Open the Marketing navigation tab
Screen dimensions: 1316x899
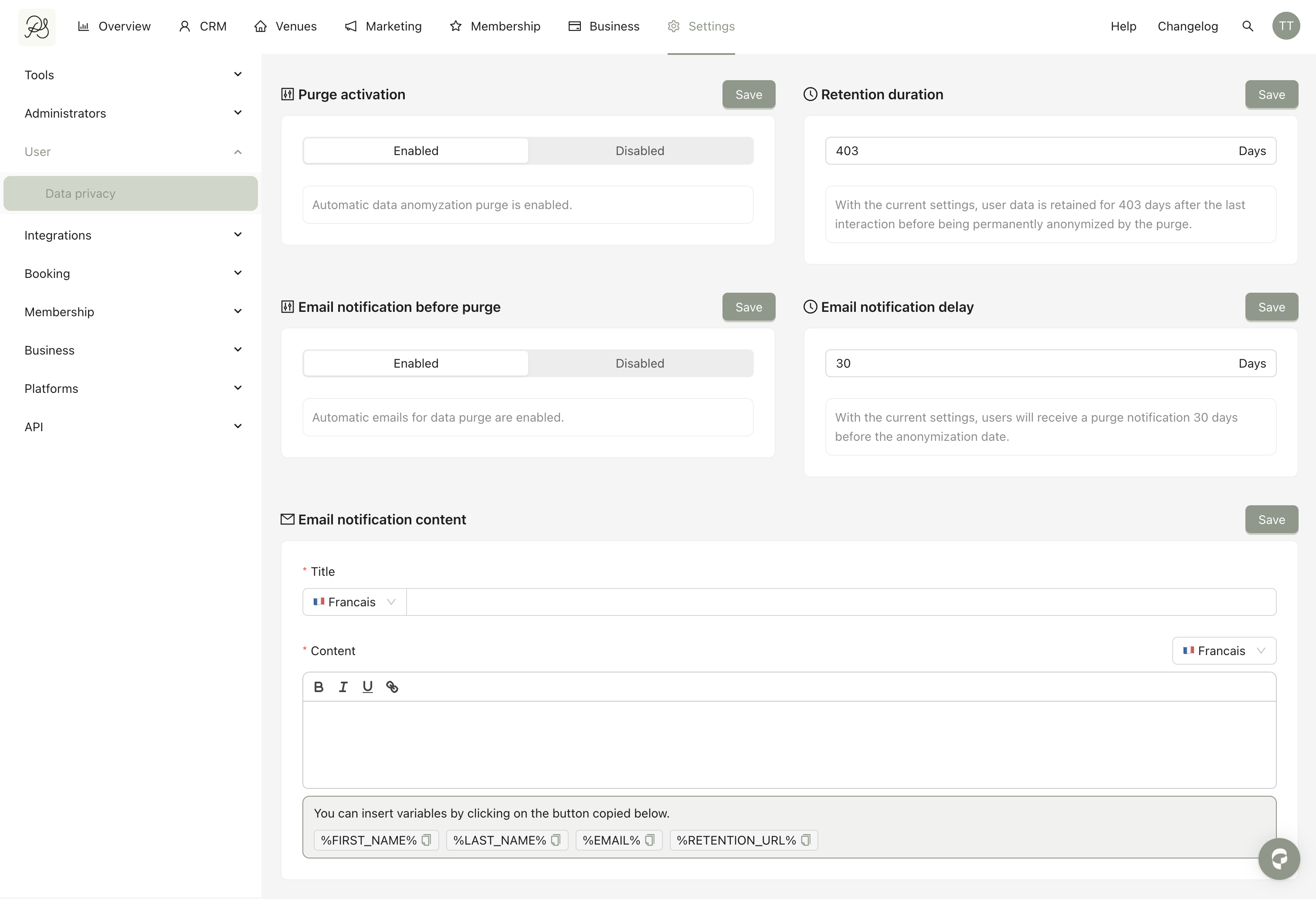[383, 26]
